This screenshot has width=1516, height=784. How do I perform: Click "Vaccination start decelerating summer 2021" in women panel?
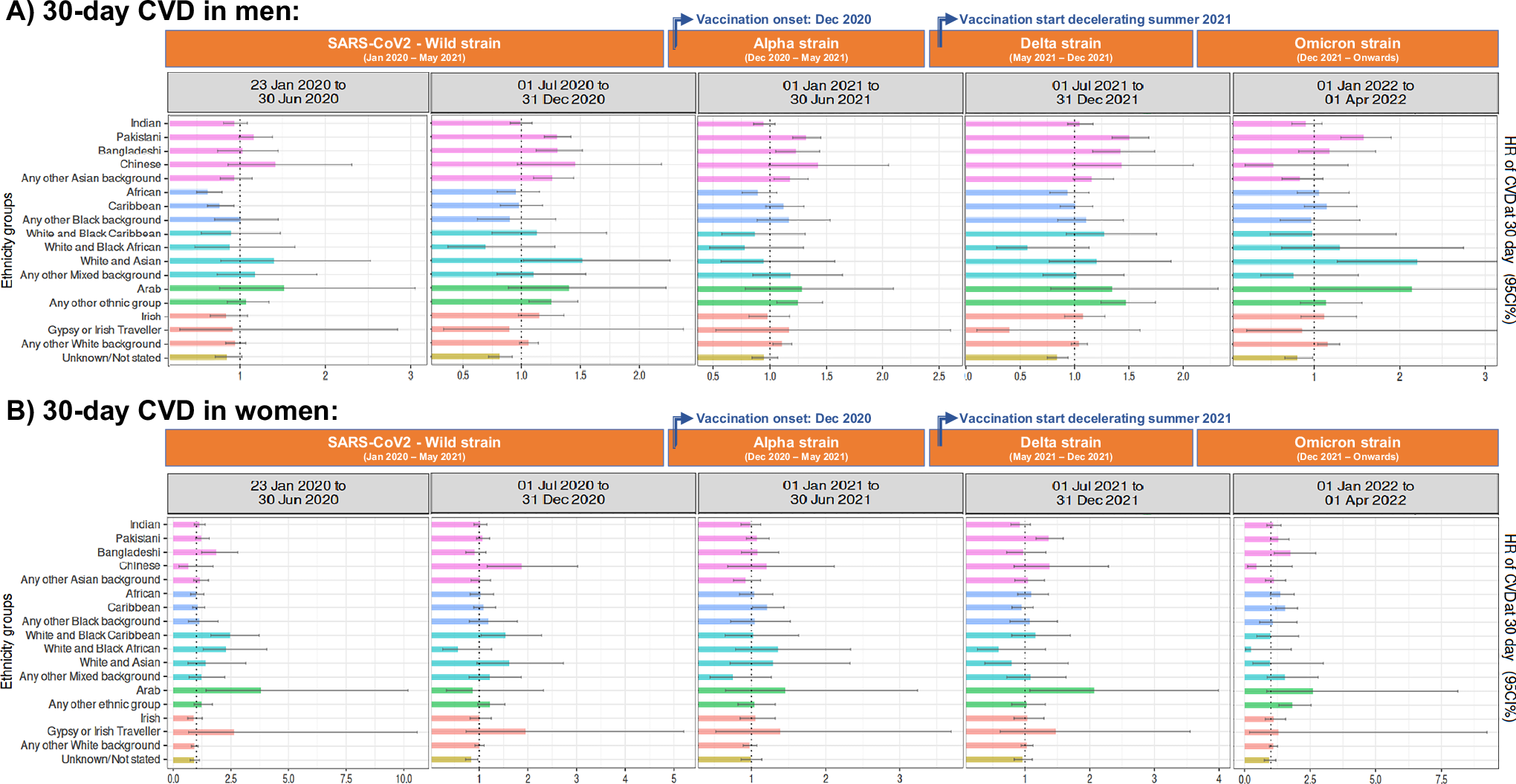pyautogui.click(x=1095, y=418)
